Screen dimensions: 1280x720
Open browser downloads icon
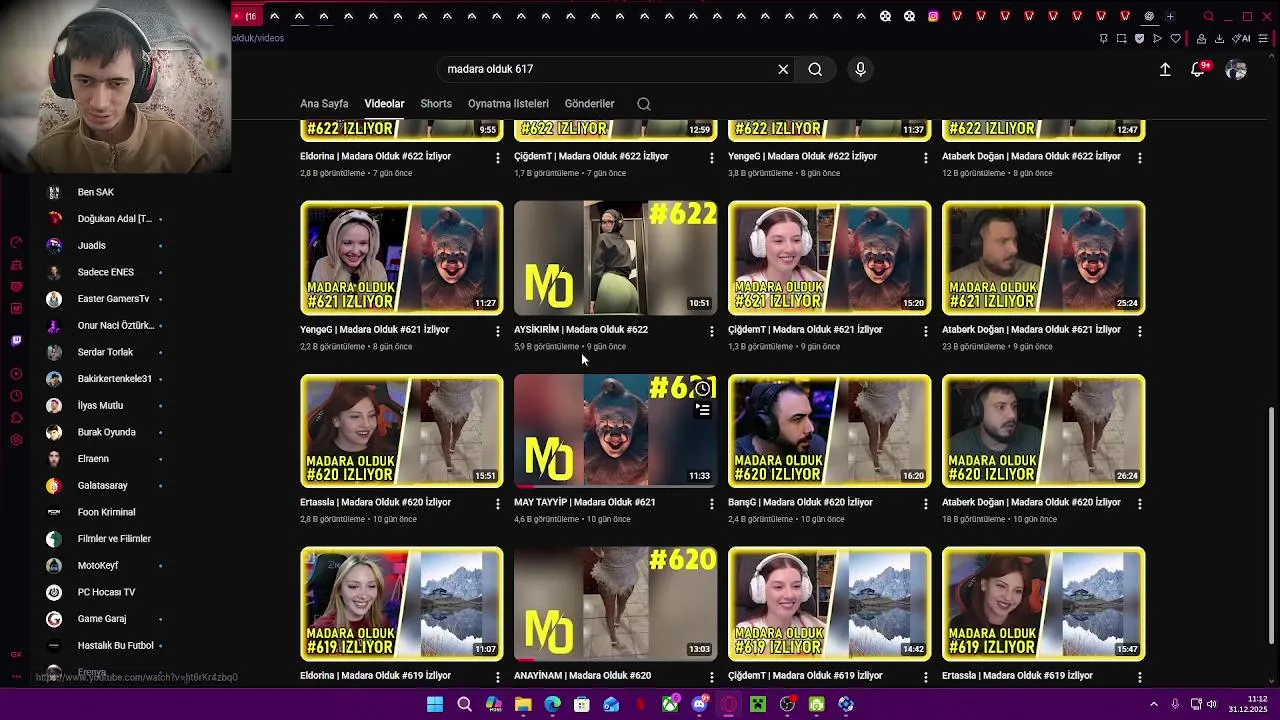[x=1219, y=38]
